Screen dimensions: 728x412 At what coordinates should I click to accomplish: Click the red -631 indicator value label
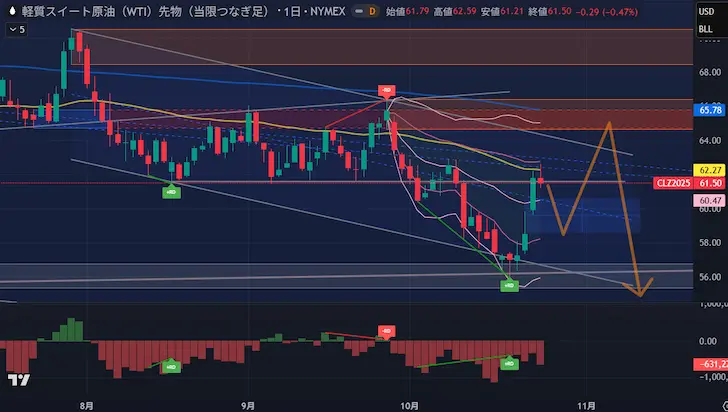click(710, 364)
